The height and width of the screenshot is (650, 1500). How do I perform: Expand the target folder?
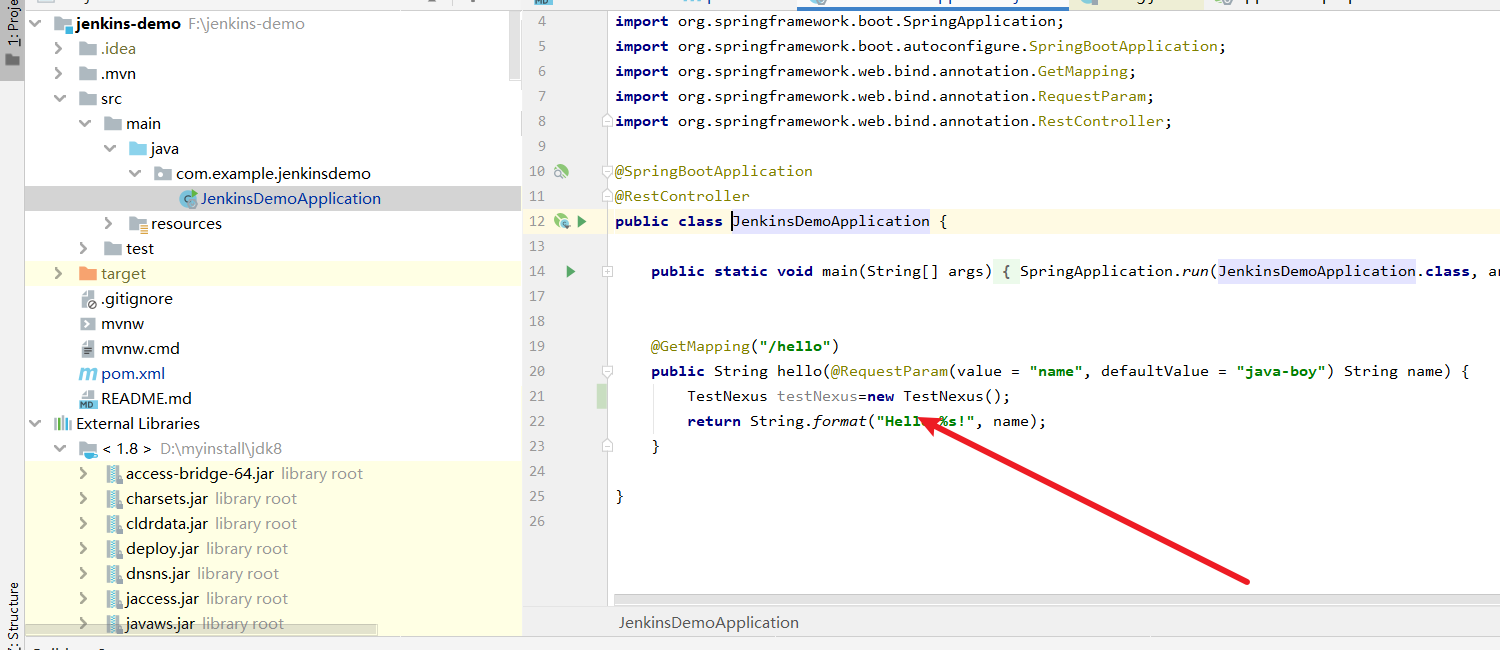(x=58, y=274)
